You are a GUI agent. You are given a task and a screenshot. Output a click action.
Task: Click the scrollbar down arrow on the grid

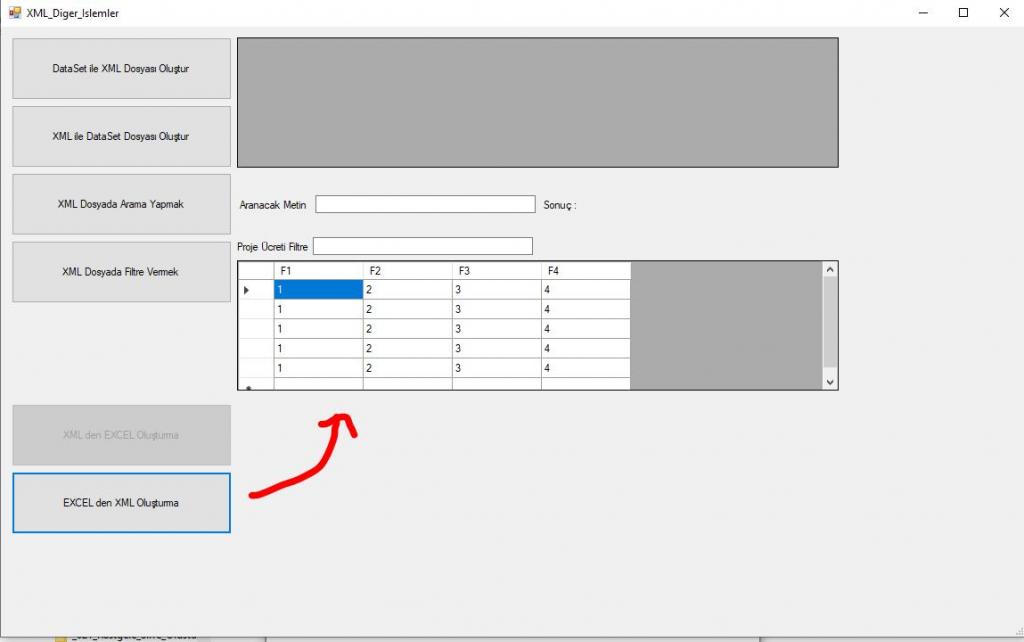[x=830, y=381]
